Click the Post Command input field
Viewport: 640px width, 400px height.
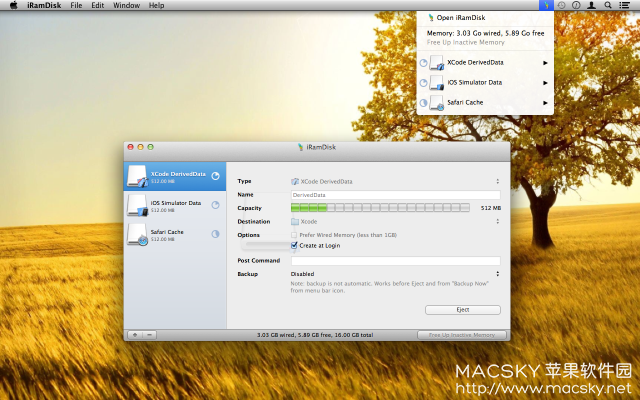(396, 261)
